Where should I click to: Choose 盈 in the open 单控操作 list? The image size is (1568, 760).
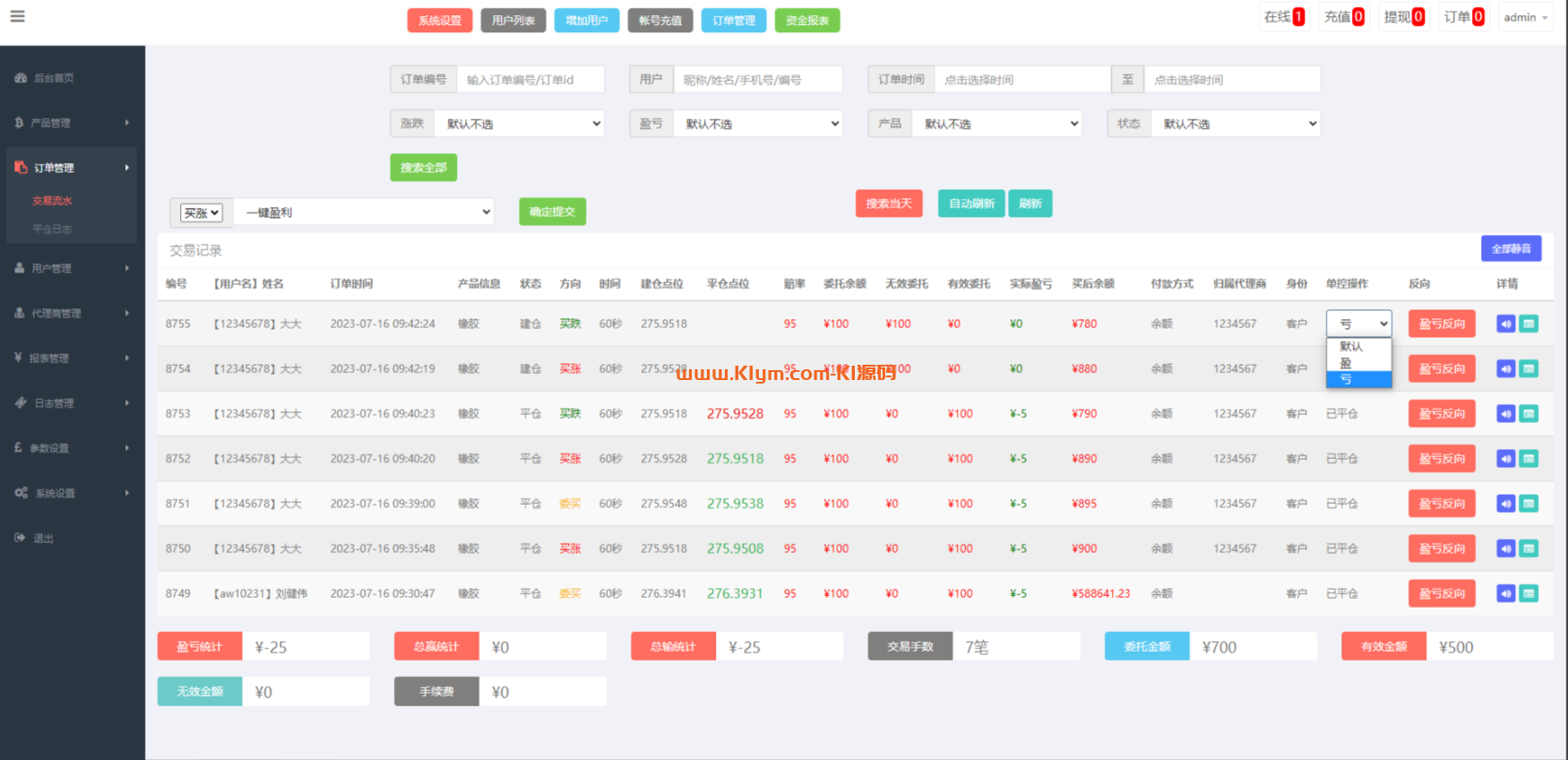1346,363
